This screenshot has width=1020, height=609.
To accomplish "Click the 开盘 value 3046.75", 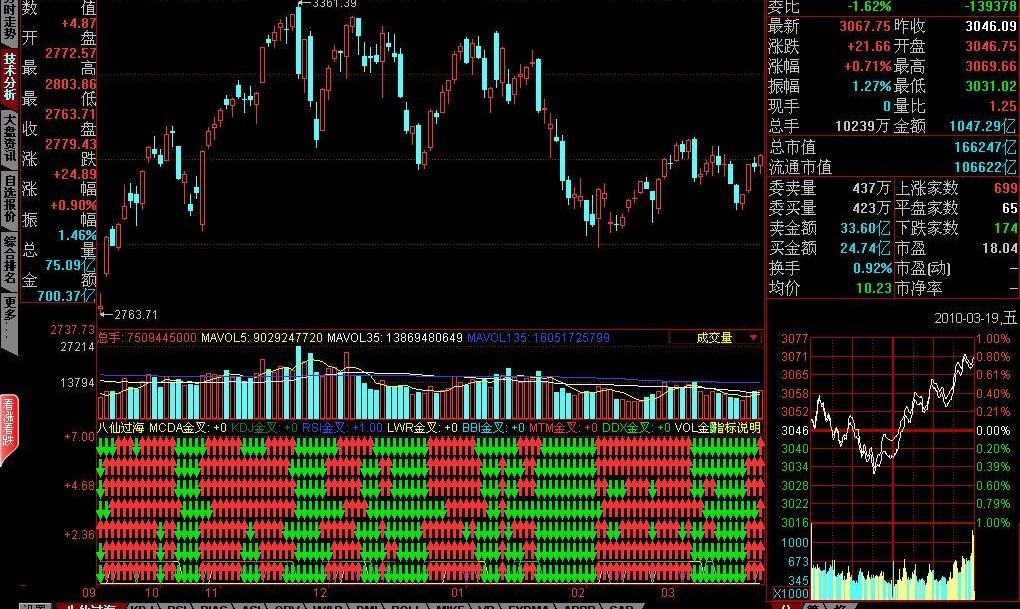I will click(990, 46).
